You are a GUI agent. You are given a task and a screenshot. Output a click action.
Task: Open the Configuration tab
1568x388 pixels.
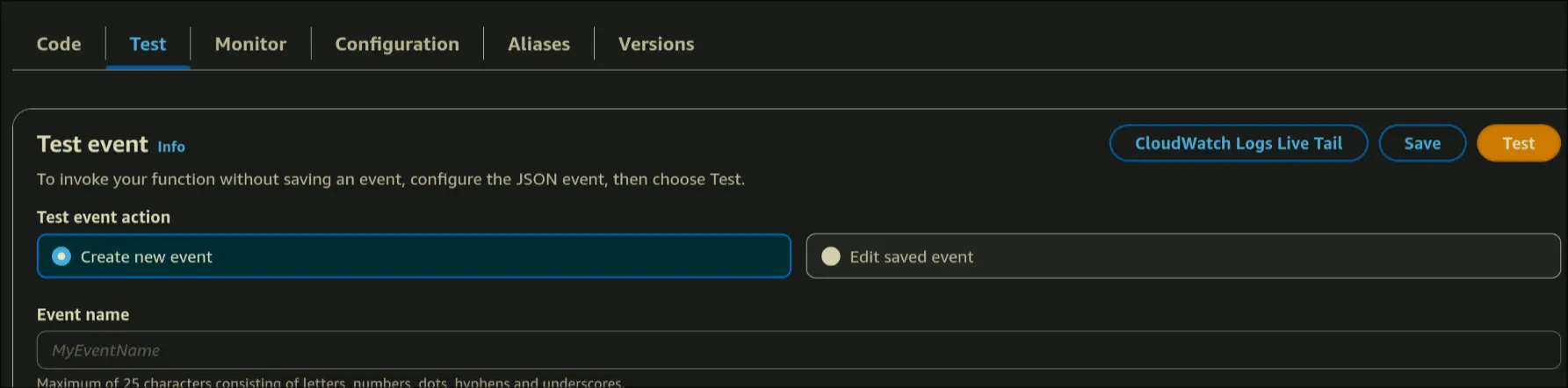click(x=397, y=44)
